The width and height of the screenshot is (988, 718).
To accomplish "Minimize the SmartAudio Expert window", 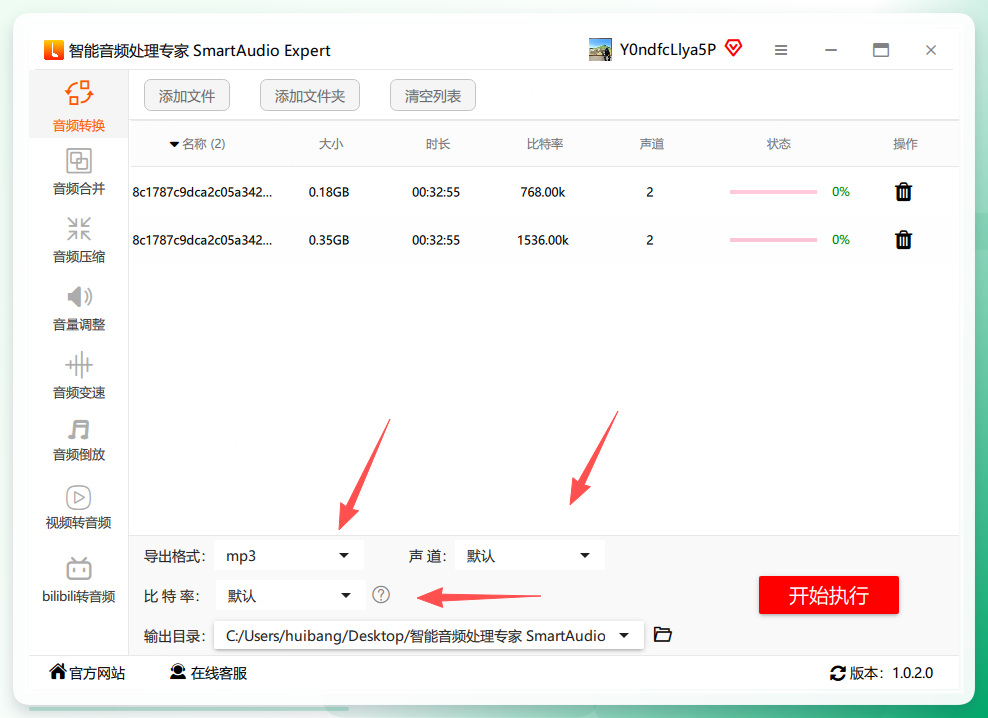I will coord(831,50).
